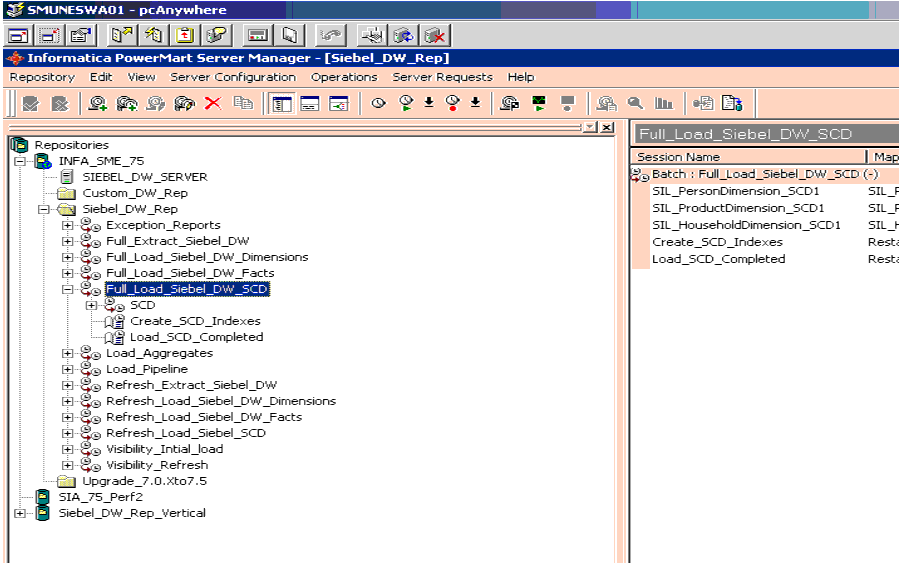The width and height of the screenshot is (899, 563).
Task: Click the red X delete icon in Informatica toolbar
Action: (x=213, y=103)
